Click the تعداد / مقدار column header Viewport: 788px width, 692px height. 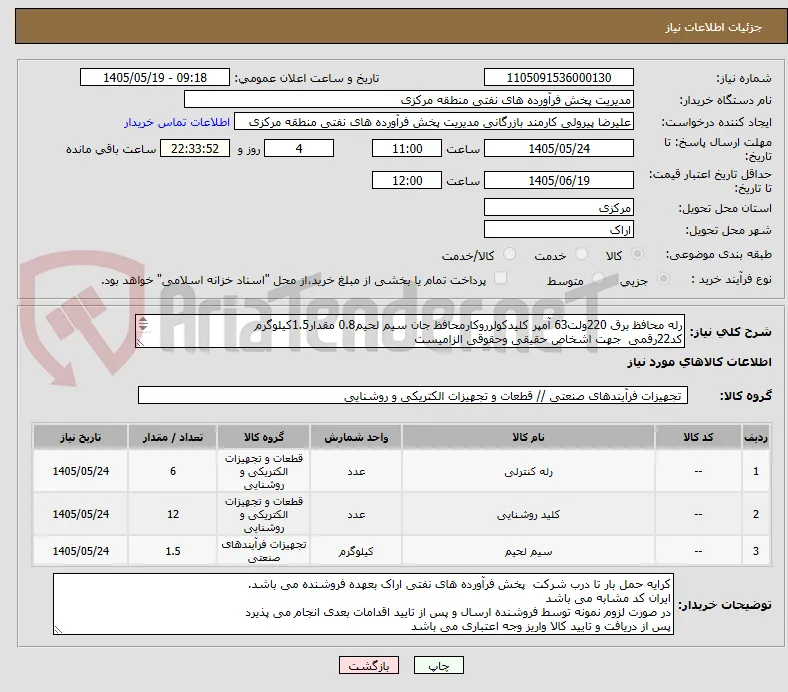pyautogui.click(x=173, y=438)
